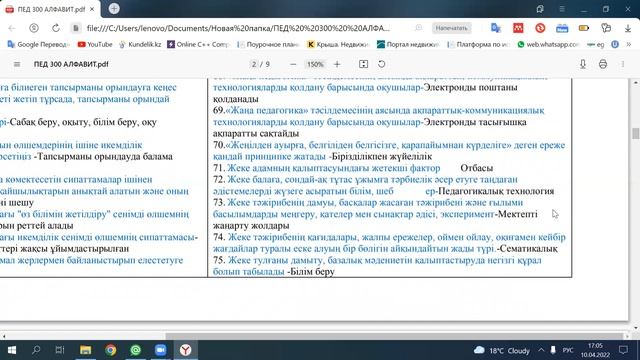Click the blue calendar extension icon
This screenshot has height=360, width=640.
562,28
